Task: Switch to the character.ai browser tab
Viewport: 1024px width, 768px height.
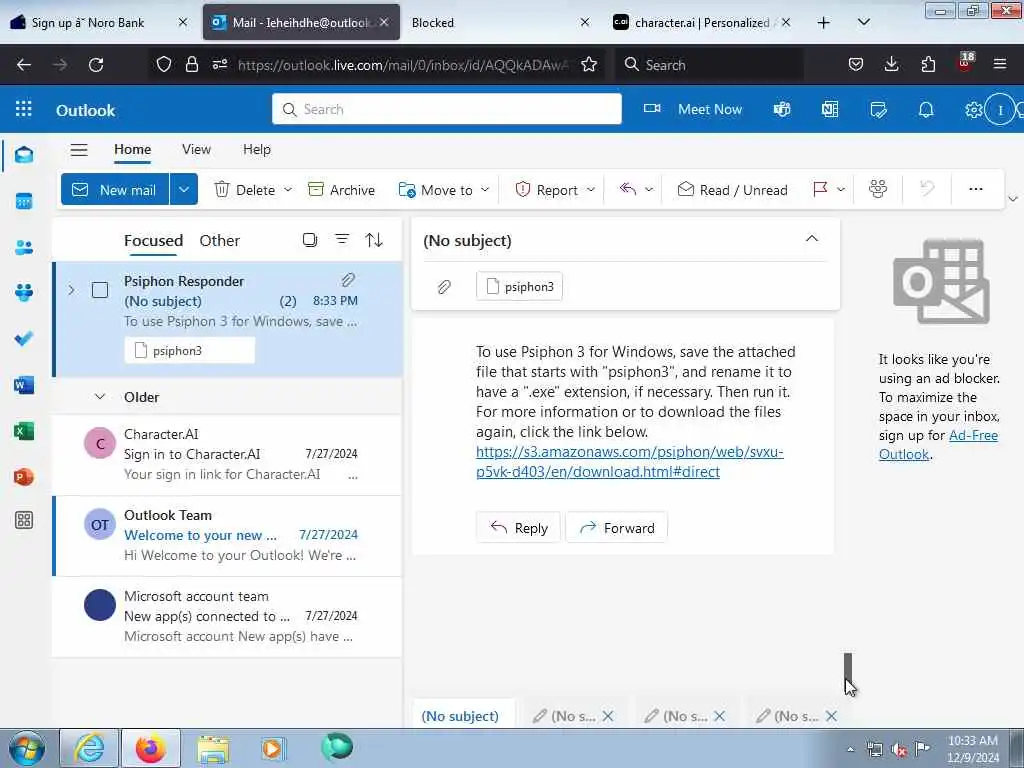Action: (703, 22)
